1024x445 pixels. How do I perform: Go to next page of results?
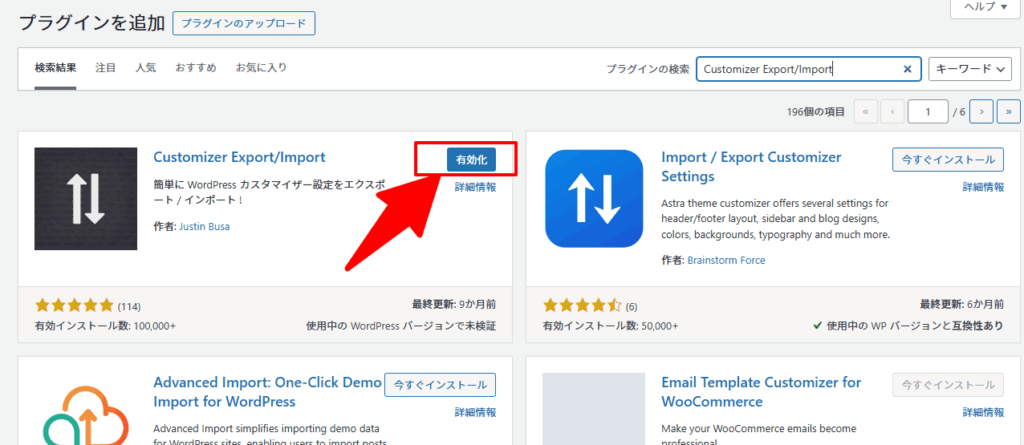(982, 111)
